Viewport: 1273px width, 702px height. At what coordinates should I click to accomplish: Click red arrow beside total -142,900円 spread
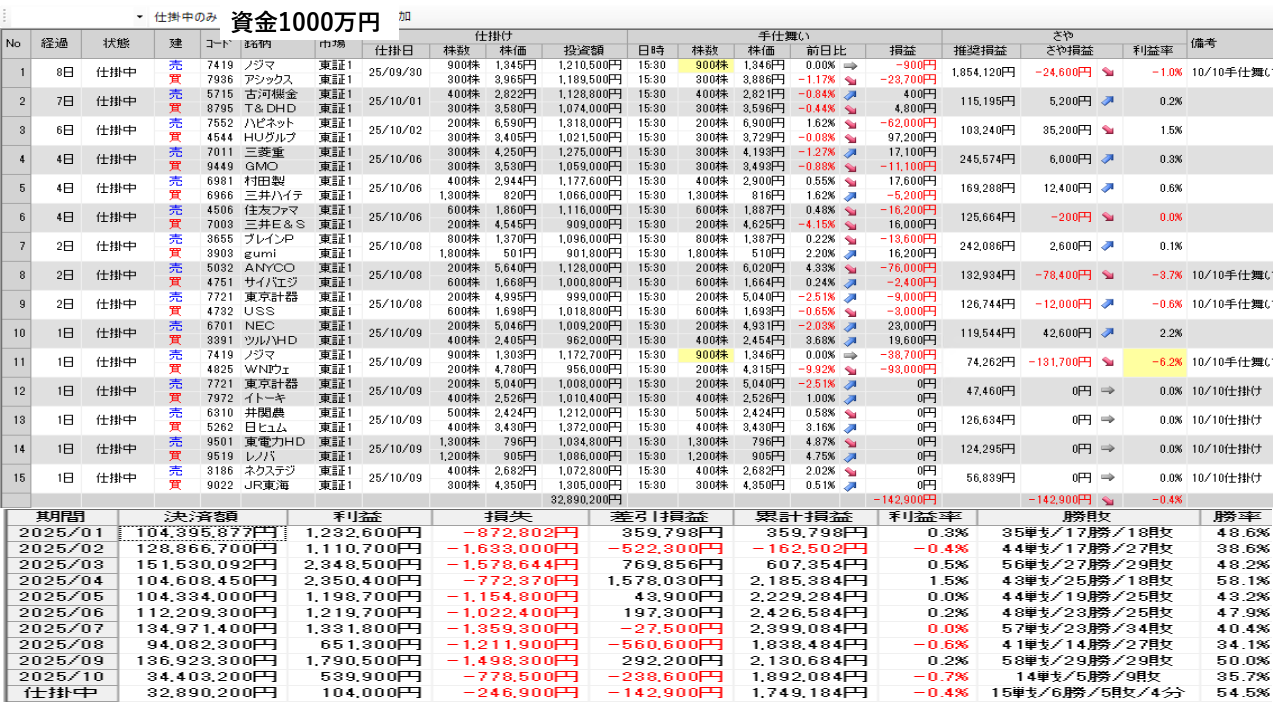pos(1109,499)
